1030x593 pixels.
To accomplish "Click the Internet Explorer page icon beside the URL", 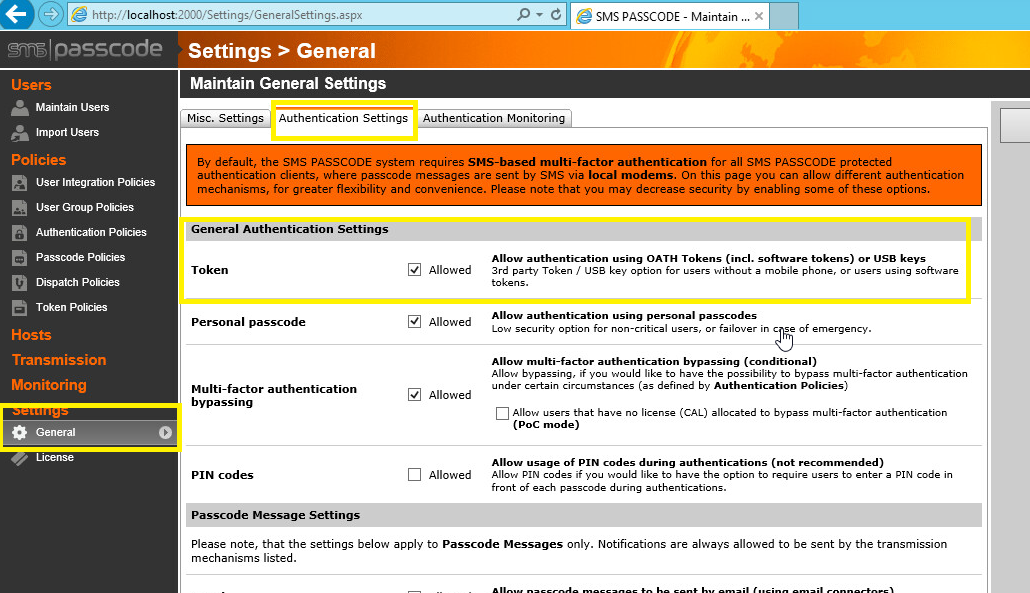I will [x=79, y=14].
